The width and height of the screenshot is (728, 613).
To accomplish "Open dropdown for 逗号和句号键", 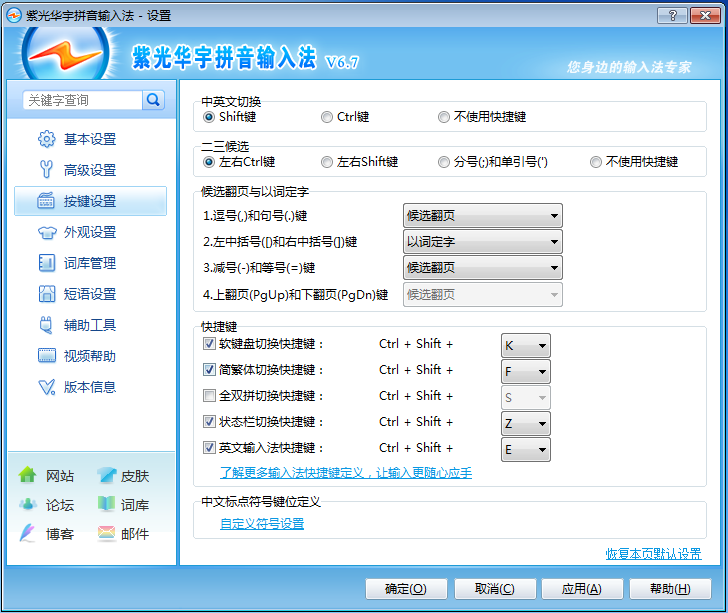I will [x=483, y=215].
